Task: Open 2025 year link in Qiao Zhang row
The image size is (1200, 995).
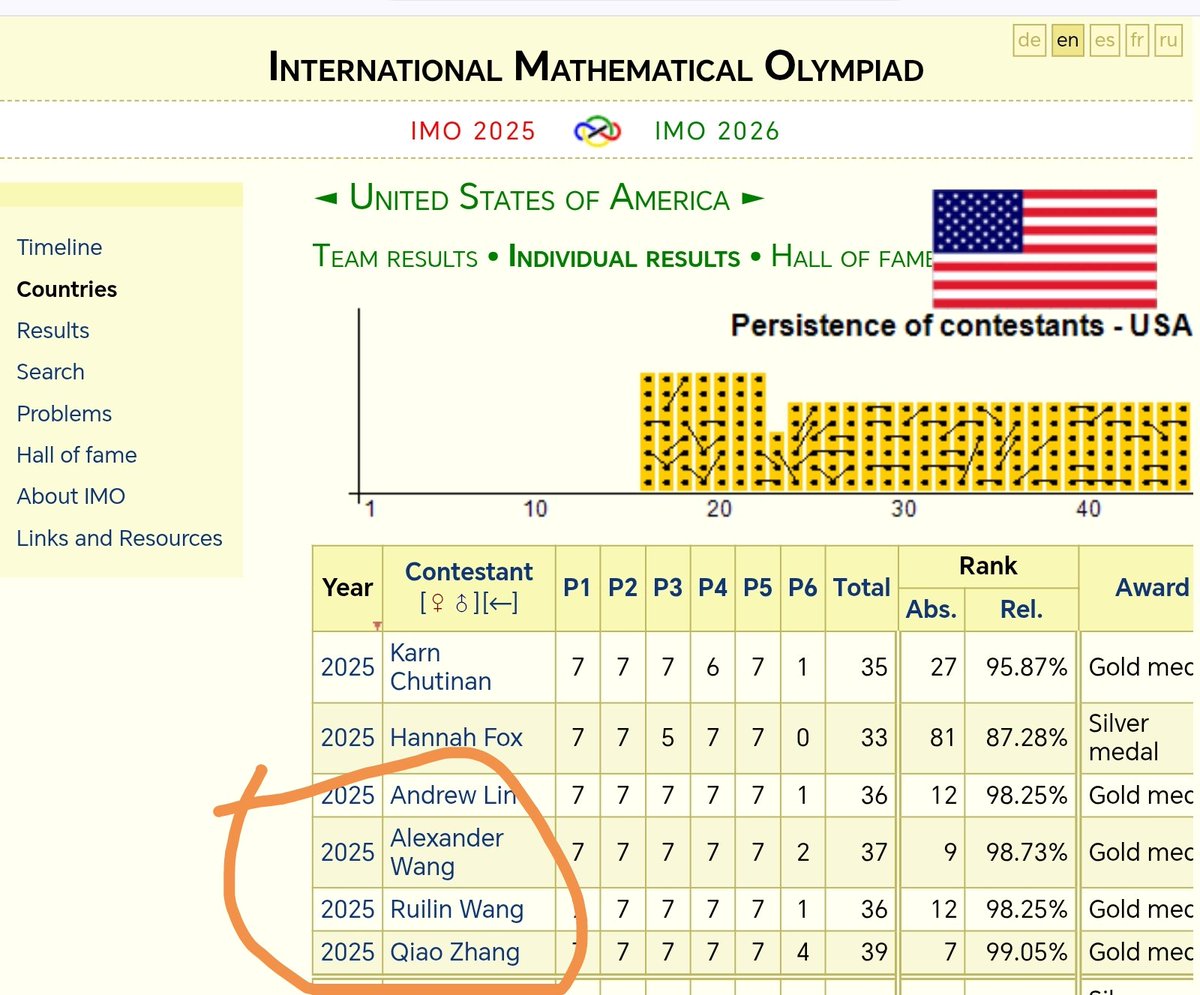Action: [x=347, y=951]
